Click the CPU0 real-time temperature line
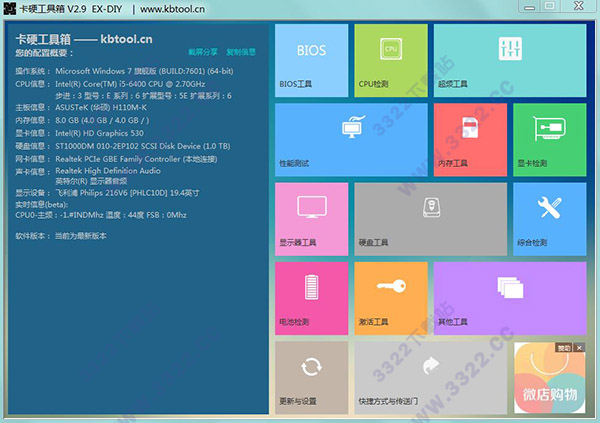The image size is (600, 423). pyautogui.click(x=101, y=215)
